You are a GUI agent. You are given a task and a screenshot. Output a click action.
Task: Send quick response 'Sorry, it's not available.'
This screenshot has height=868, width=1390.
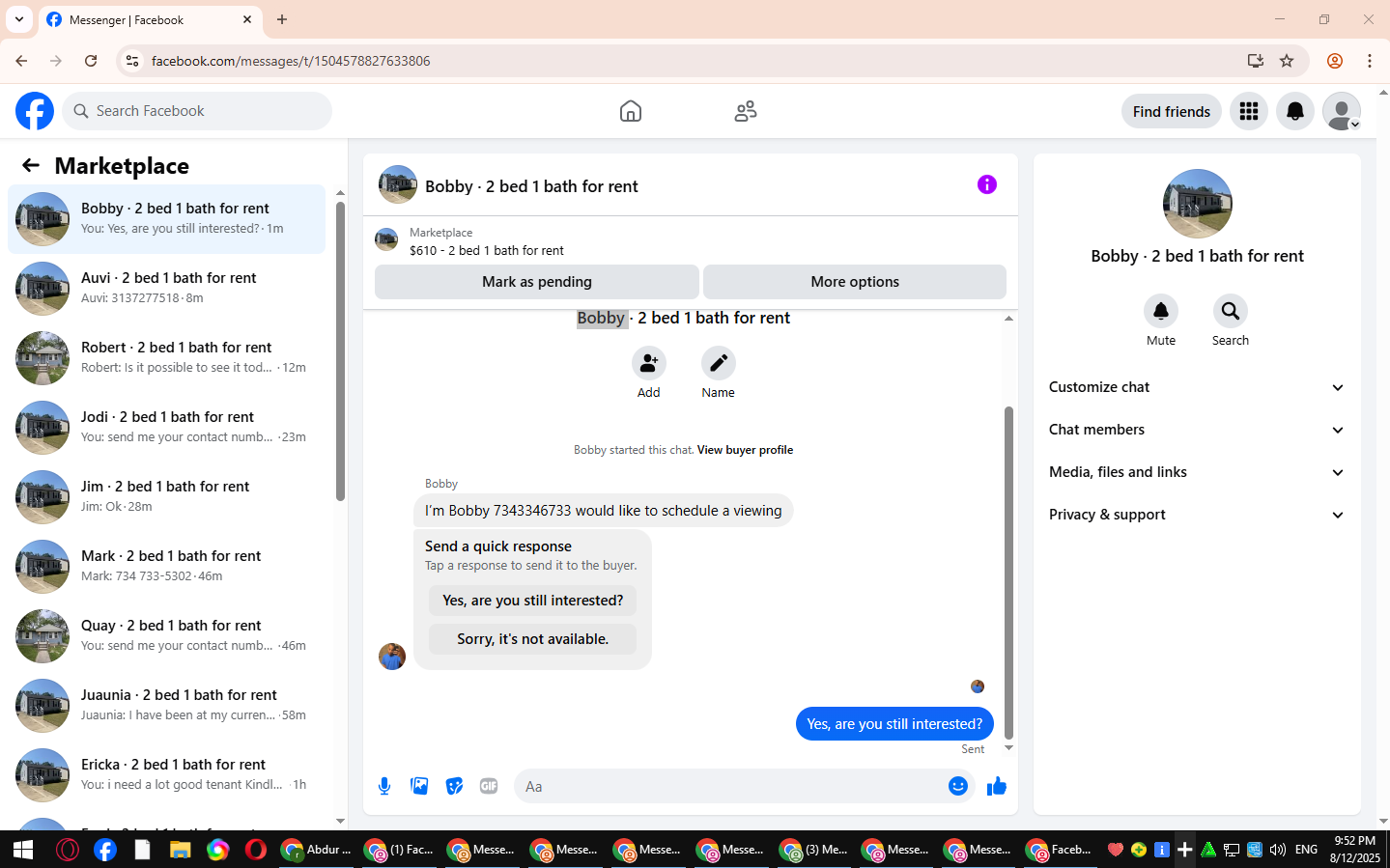[x=533, y=639]
